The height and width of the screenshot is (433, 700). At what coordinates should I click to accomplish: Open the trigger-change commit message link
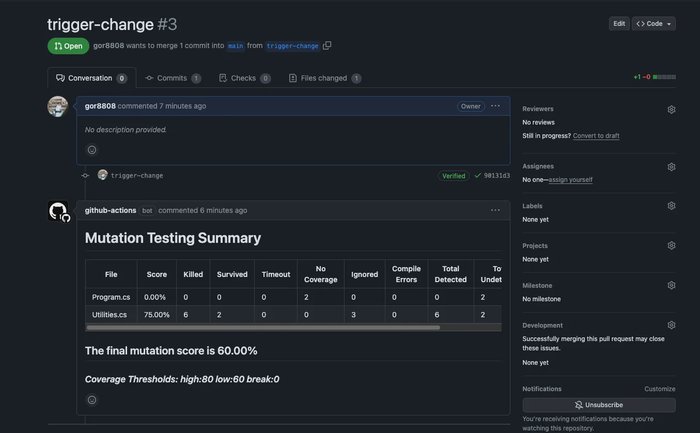tap(137, 176)
